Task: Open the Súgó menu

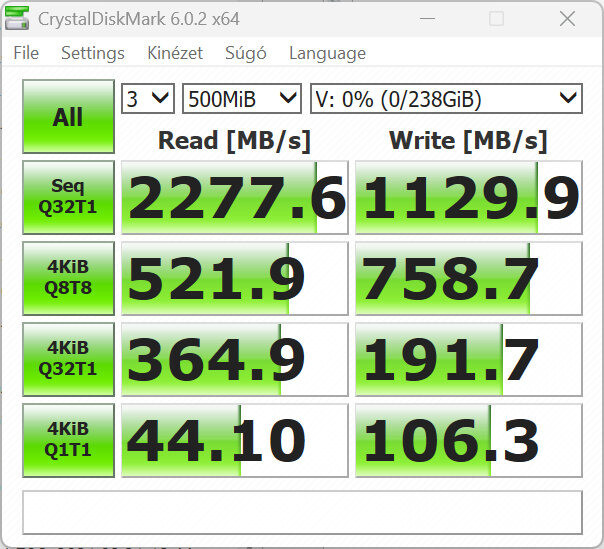Action: click(246, 53)
